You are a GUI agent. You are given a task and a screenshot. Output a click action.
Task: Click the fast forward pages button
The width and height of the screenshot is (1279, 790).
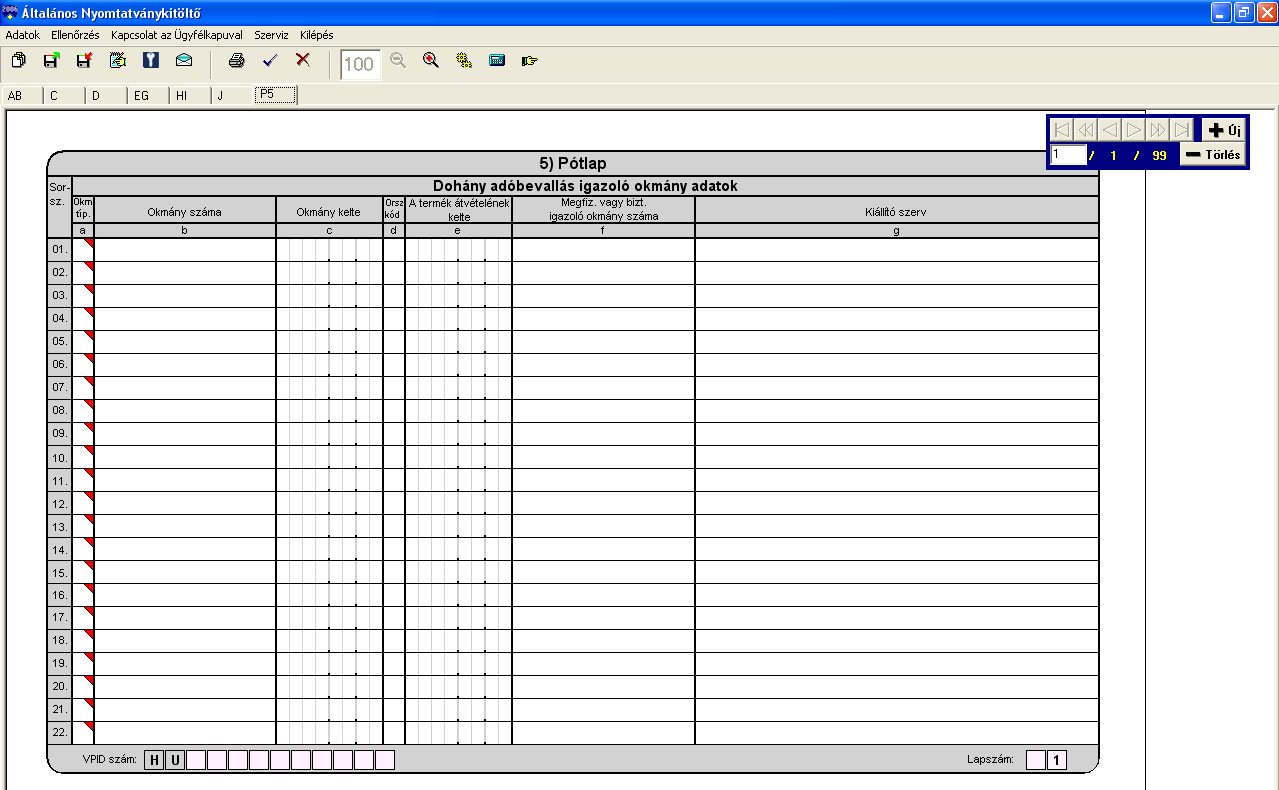[x=1158, y=130]
